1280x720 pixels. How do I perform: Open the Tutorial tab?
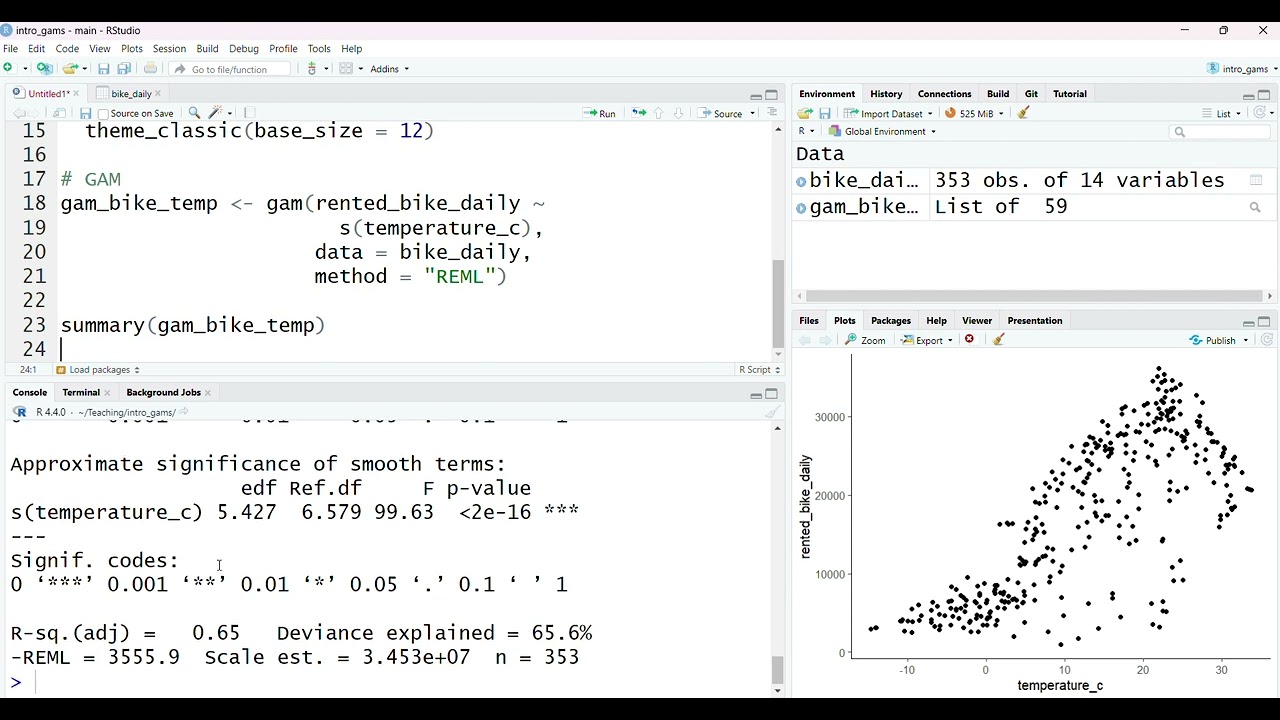pos(1069,94)
